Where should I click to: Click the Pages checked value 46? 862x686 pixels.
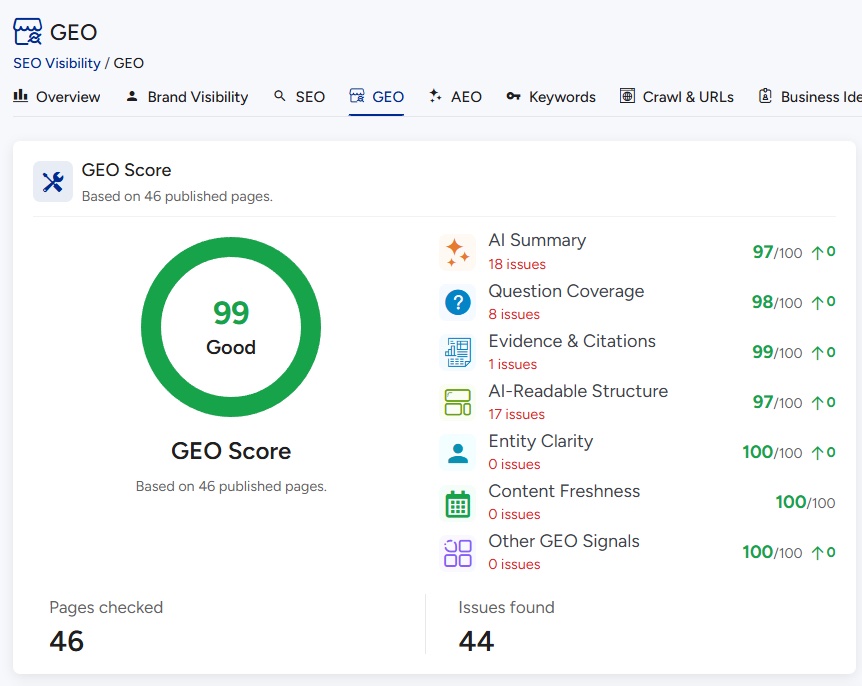(x=67, y=641)
